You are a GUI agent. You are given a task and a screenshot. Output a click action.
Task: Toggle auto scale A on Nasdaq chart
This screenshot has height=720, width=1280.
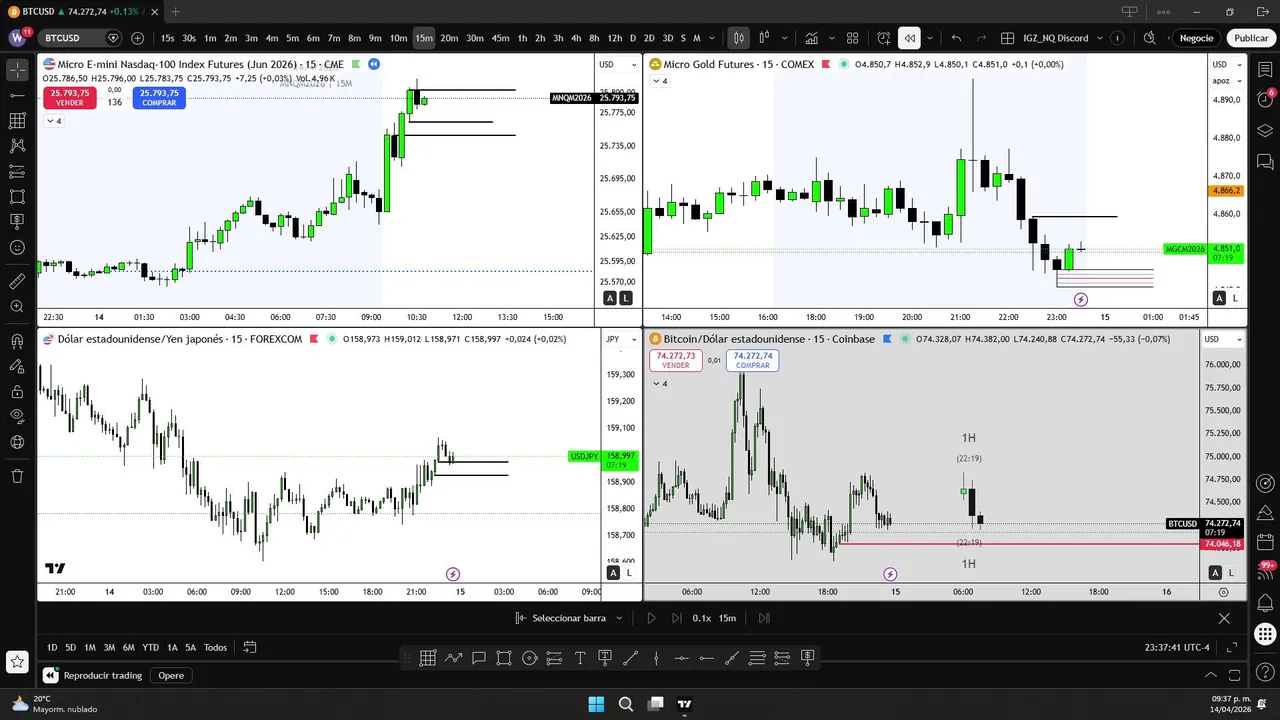coord(610,298)
